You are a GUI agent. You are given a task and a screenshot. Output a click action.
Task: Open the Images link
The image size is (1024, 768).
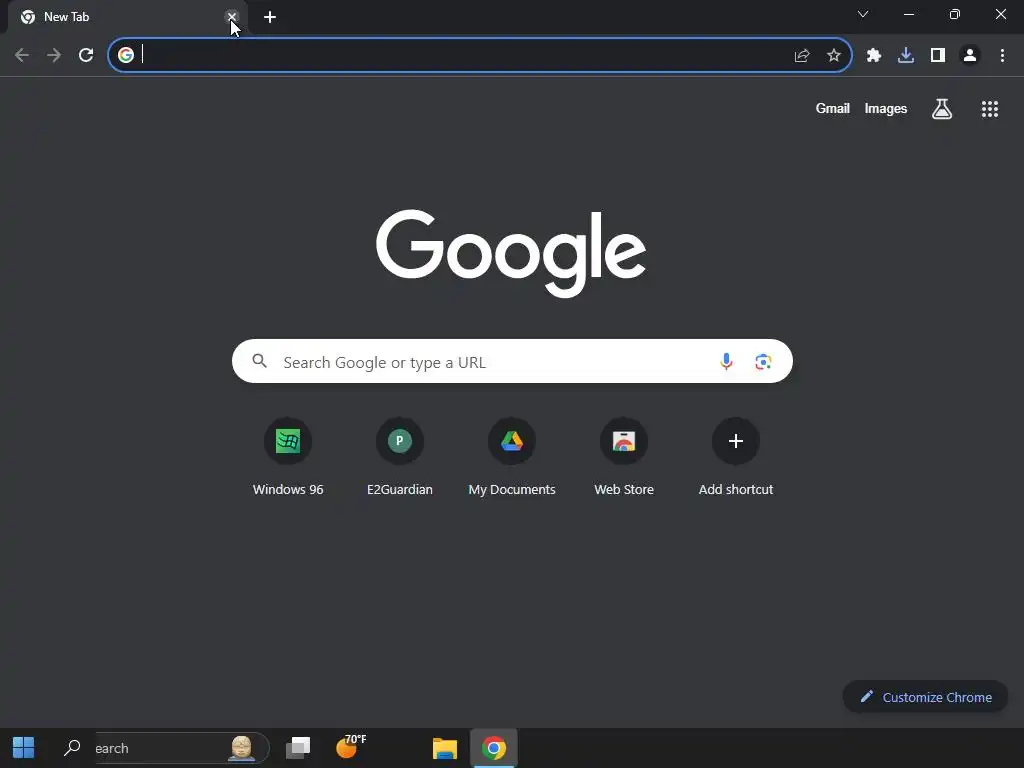(886, 109)
